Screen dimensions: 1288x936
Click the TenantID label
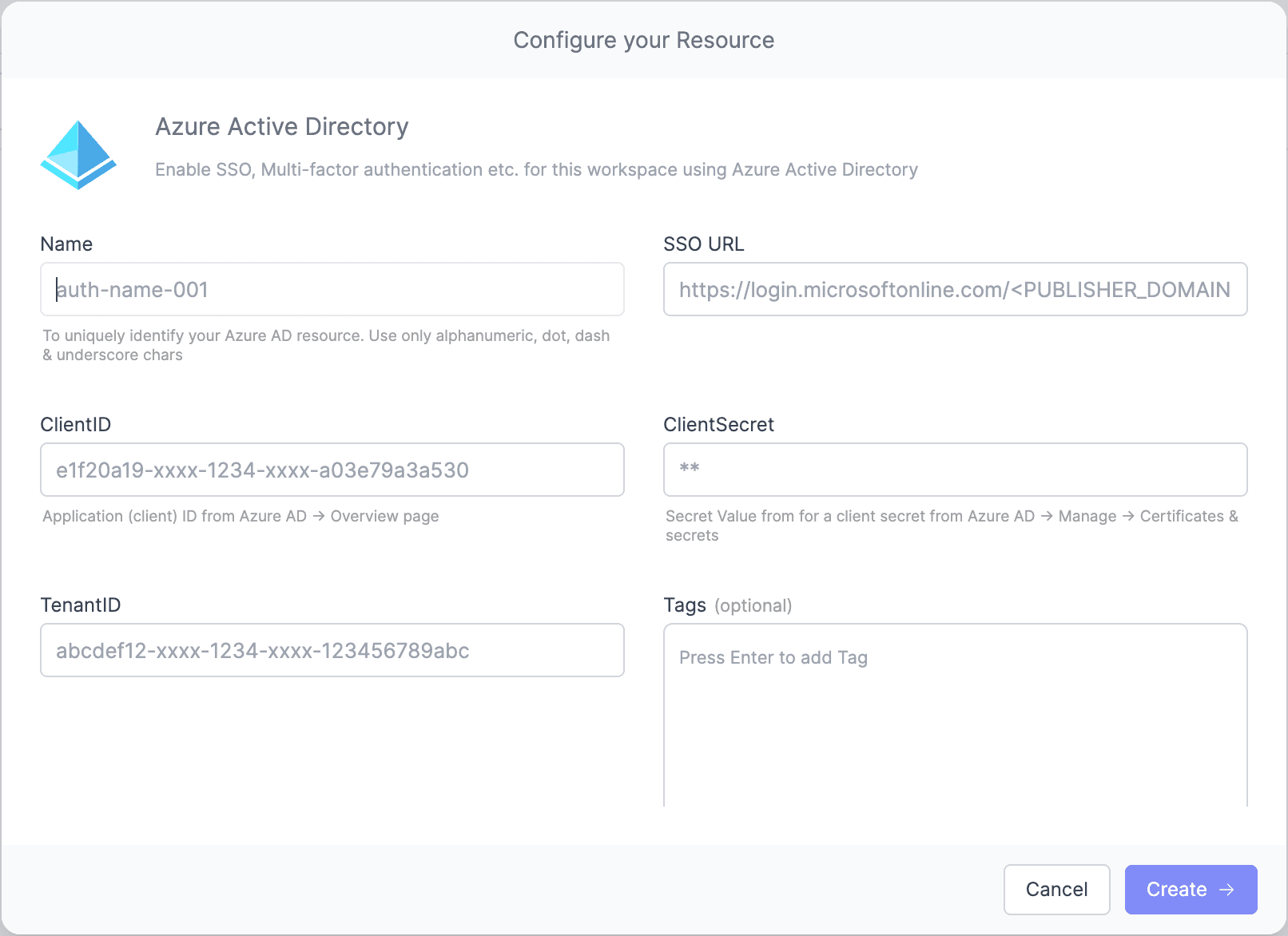(81, 605)
